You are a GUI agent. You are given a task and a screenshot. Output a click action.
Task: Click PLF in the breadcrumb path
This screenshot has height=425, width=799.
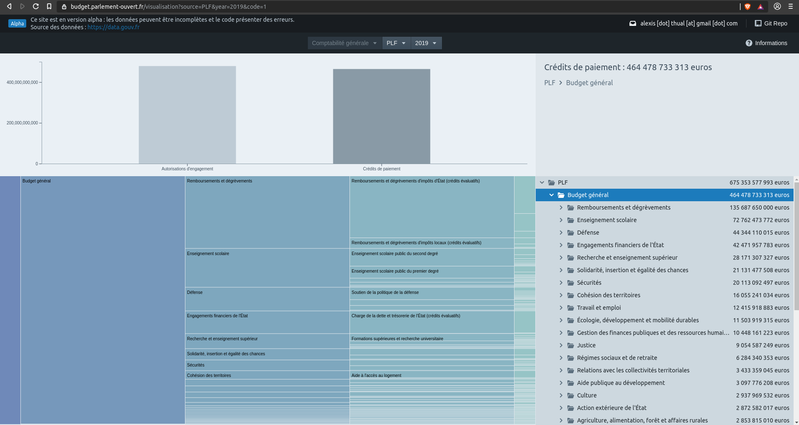click(550, 82)
